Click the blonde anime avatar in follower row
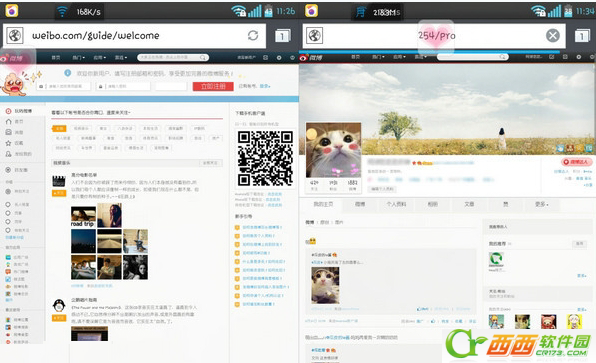Viewport: 596px width, 363px height. pyautogui.click(x=575, y=322)
